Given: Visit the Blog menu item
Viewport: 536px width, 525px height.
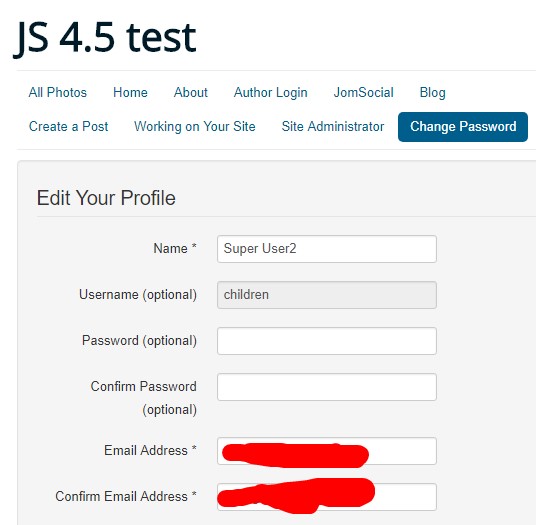Looking at the screenshot, I should (x=432, y=93).
